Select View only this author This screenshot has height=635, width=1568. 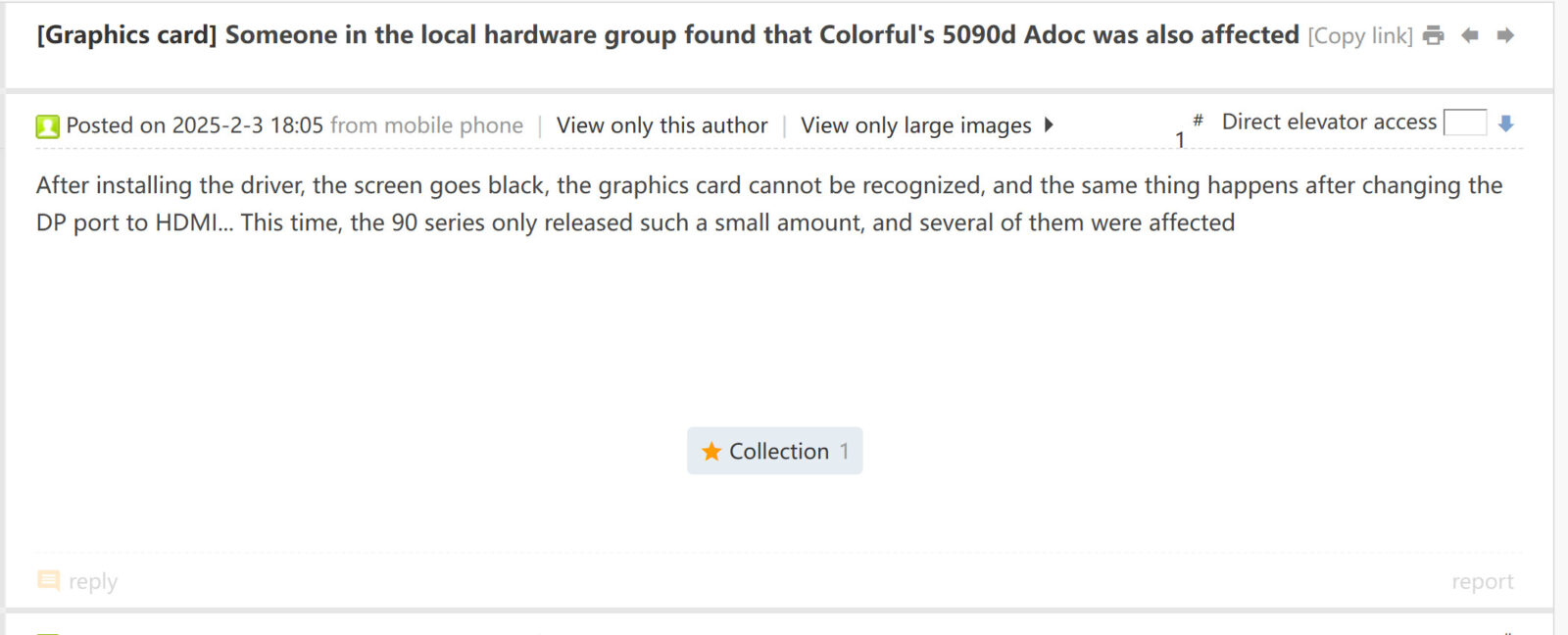661,125
